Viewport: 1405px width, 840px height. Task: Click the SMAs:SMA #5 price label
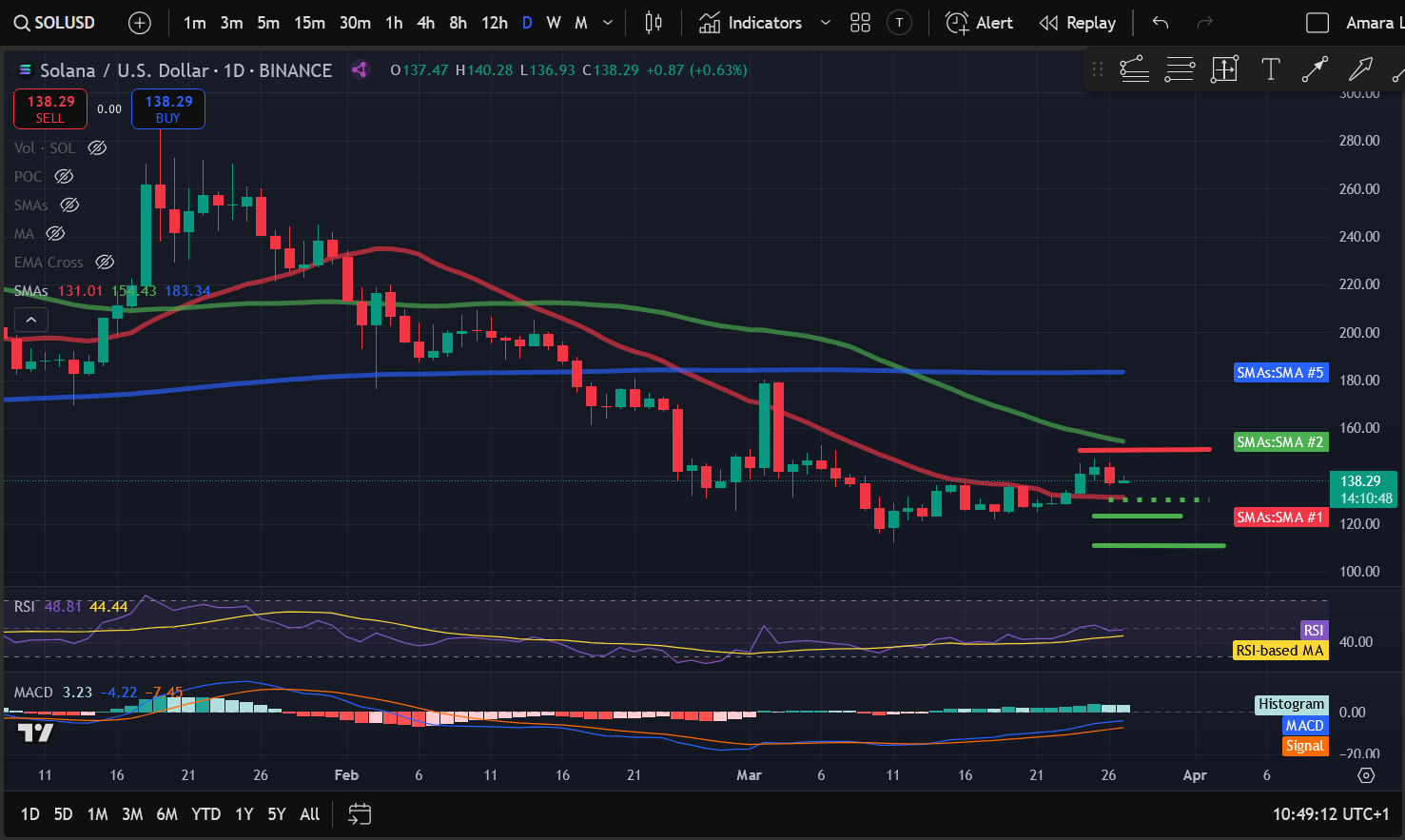(1279, 373)
